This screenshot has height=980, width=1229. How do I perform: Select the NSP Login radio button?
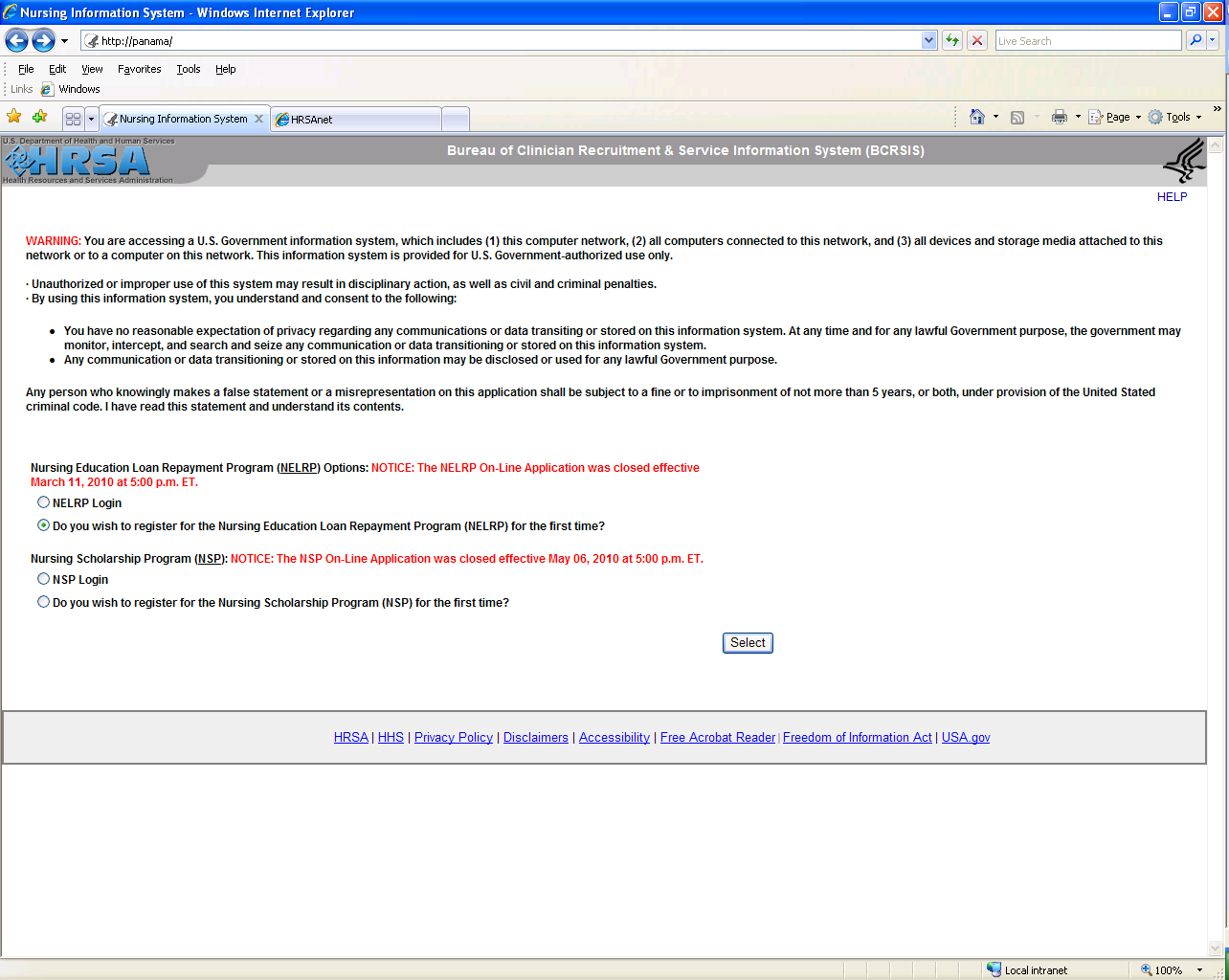(43, 579)
